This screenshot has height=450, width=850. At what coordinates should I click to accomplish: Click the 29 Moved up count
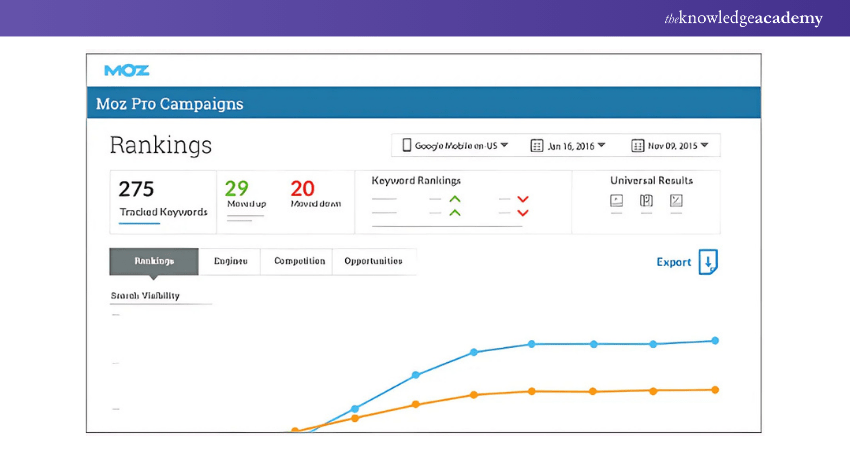pyautogui.click(x=238, y=189)
